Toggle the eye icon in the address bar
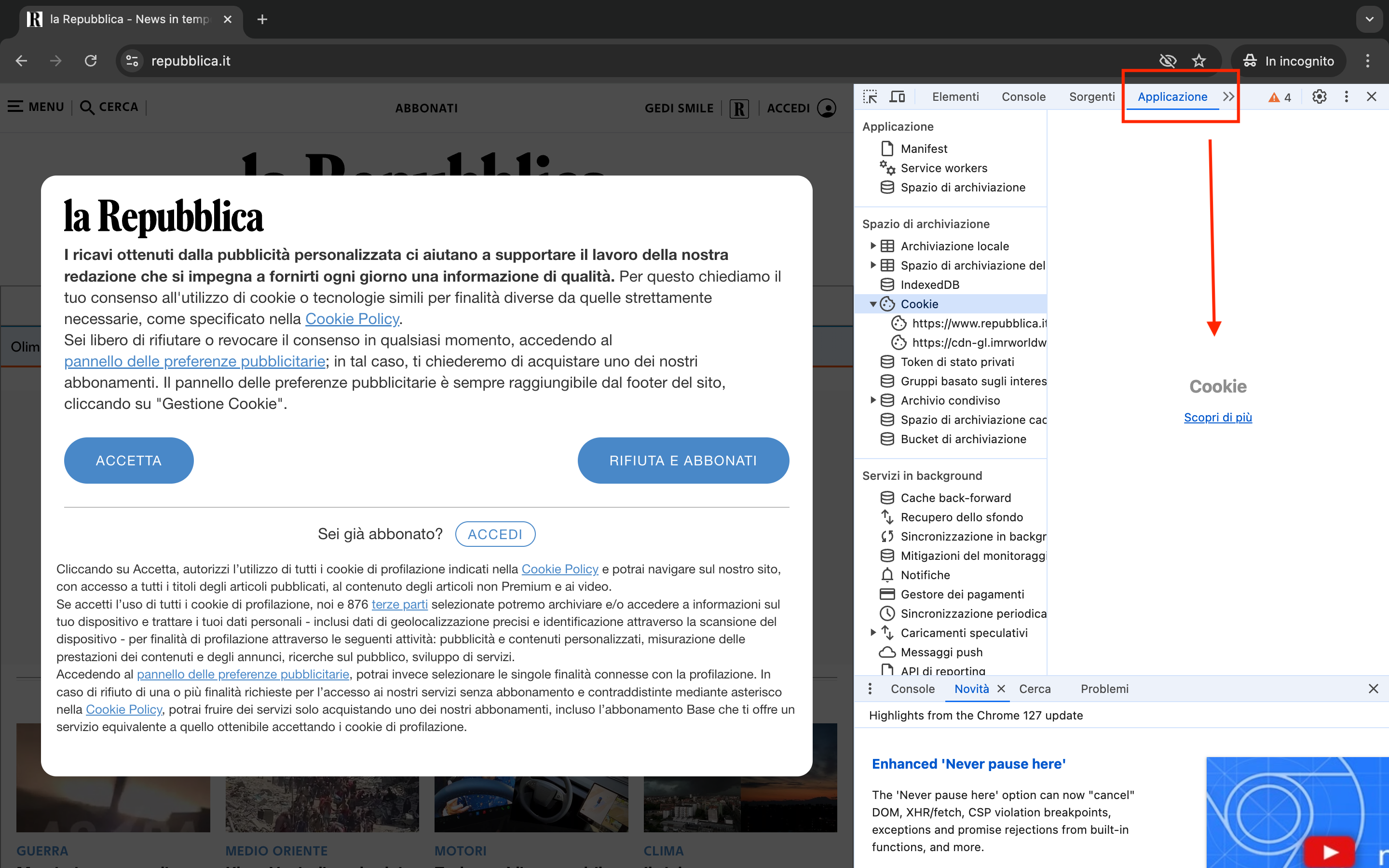This screenshot has height=868, width=1389. click(x=1168, y=60)
